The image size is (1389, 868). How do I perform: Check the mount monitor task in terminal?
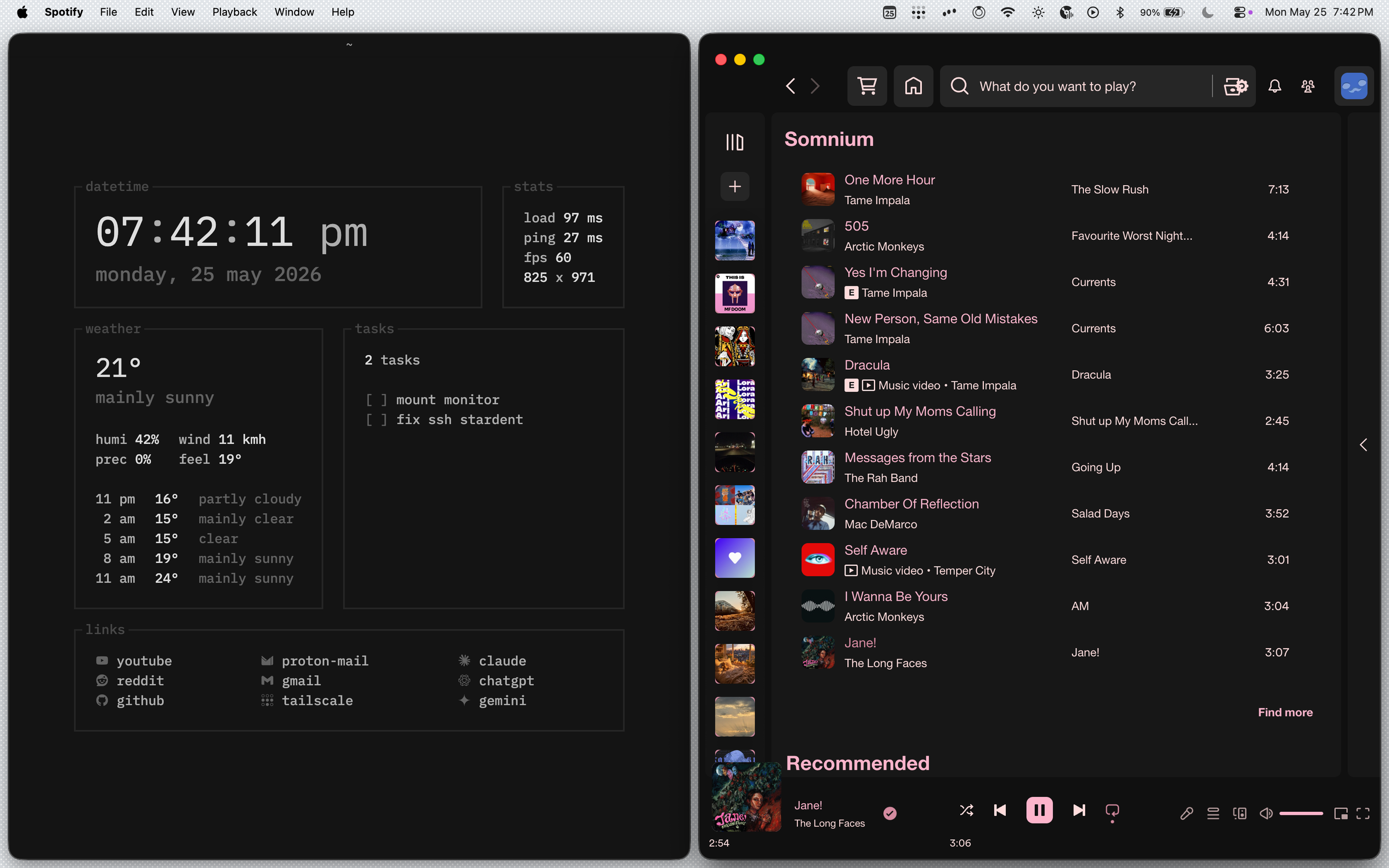[x=376, y=400]
